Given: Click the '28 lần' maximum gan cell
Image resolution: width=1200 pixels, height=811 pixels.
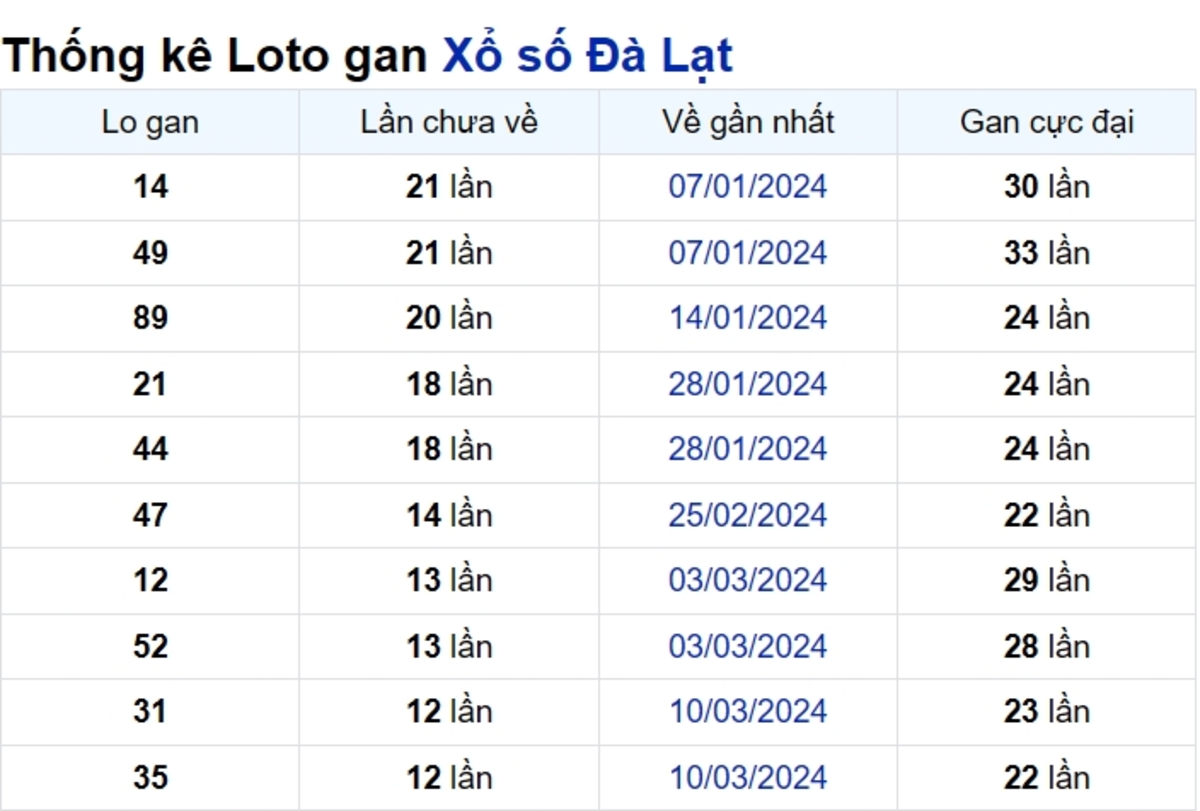Looking at the screenshot, I should point(1046,646).
